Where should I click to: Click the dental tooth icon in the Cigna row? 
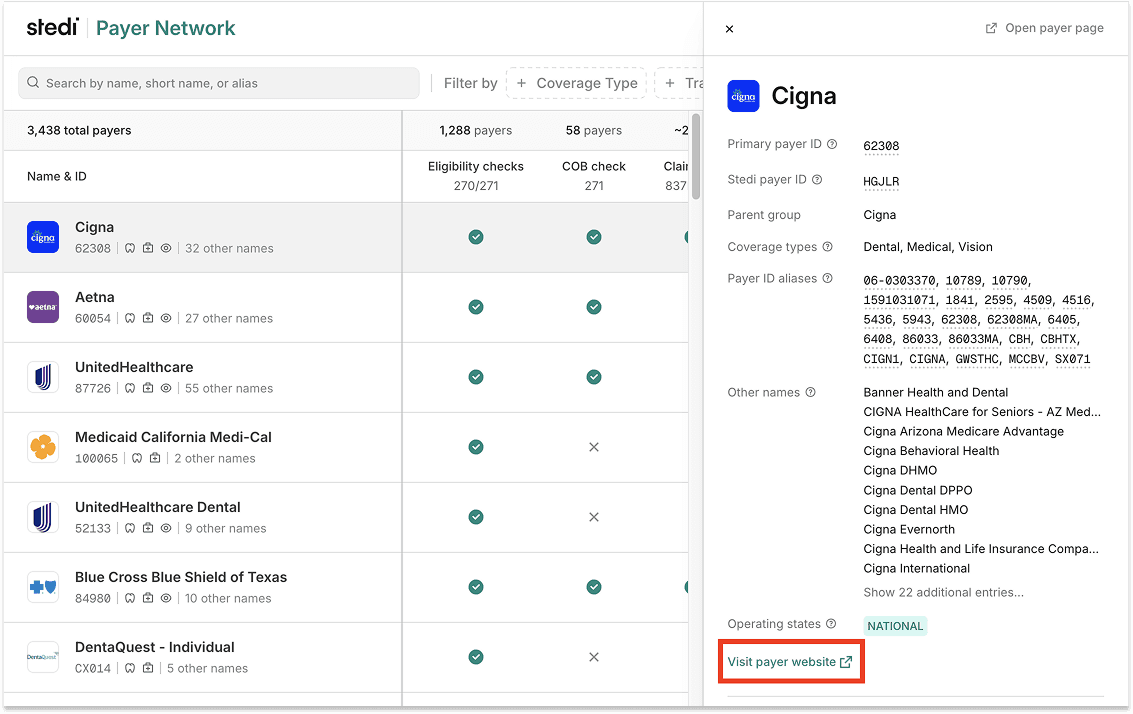click(x=130, y=248)
